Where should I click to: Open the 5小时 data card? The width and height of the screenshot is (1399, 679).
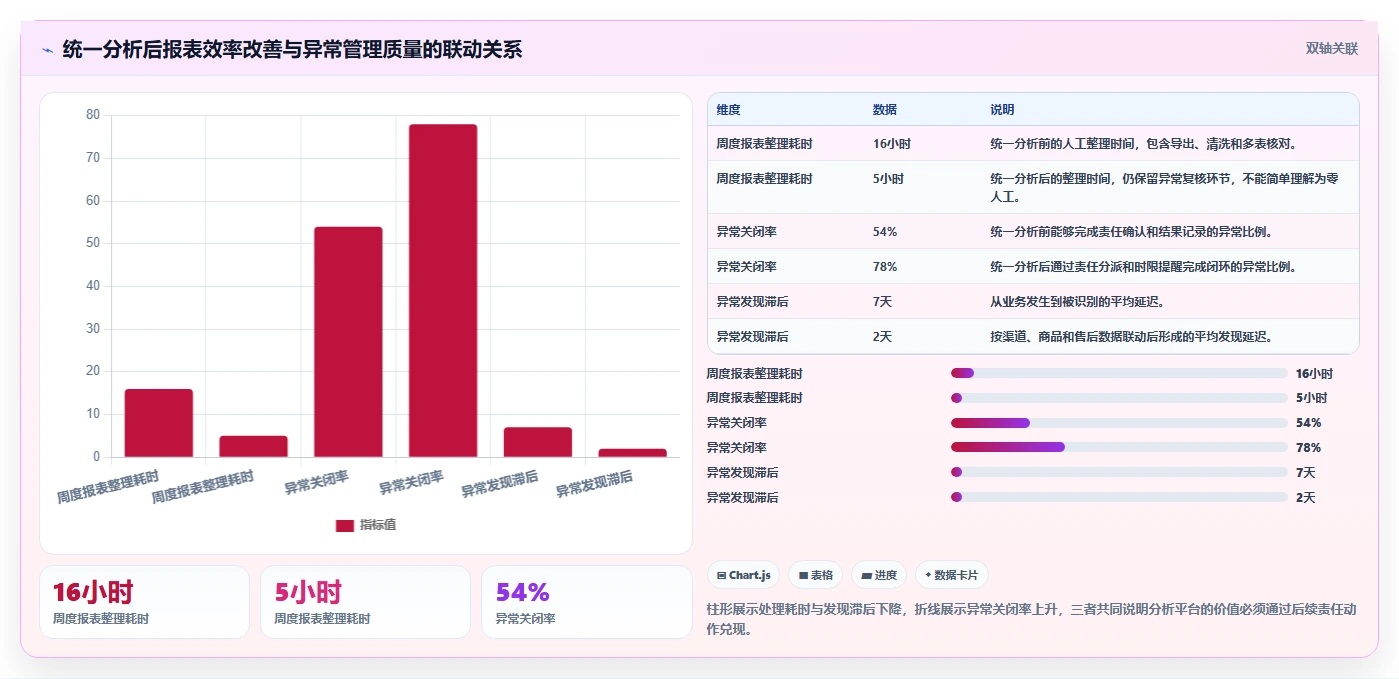[x=365, y=602]
